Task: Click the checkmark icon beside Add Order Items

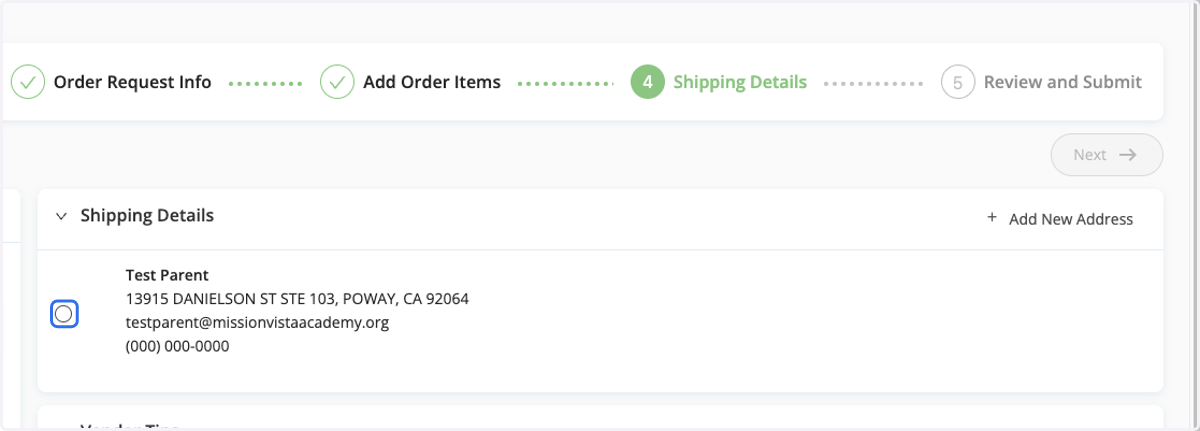Action: point(337,82)
